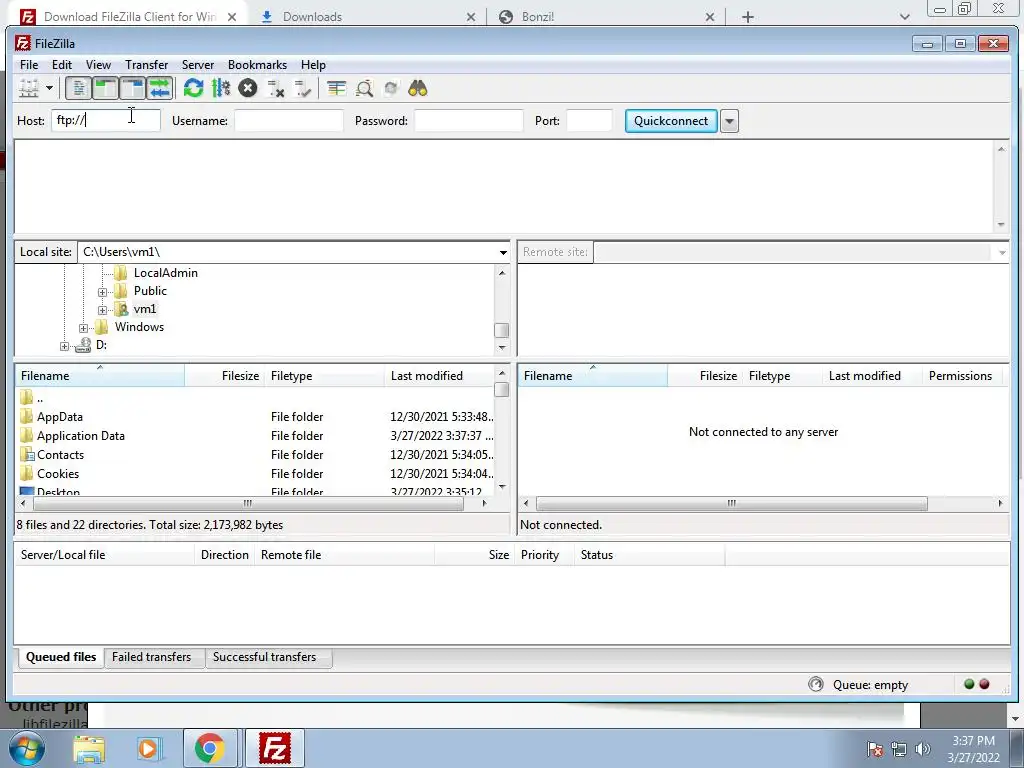Open the Site Manager icon
This screenshot has width=1024, height=768.
point(29,88)
